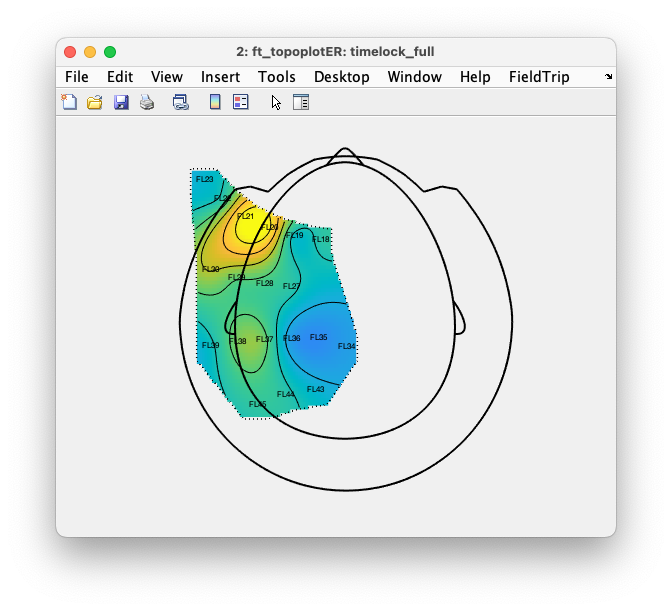The image size is (672, 611).
Task: Click the FL43 sensor label
Action: click(x=315, y=389)
